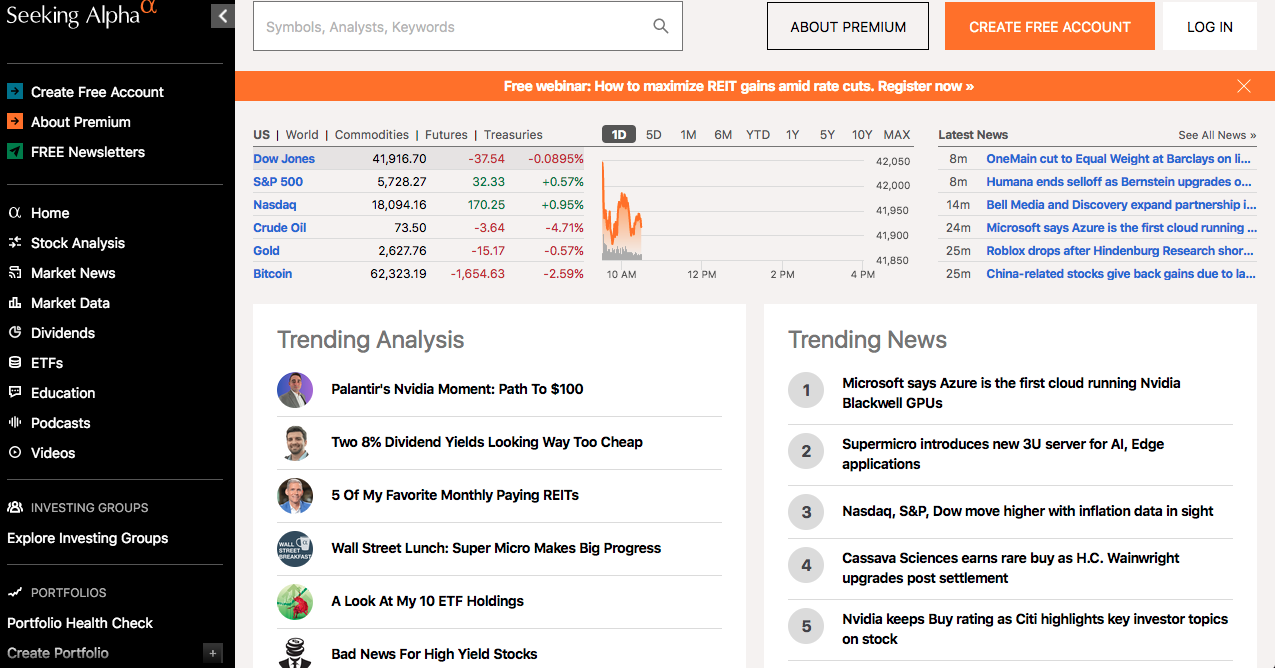Select the US markets tab
The height and width of the screenshot is (668, 1275).
[262, 135]
